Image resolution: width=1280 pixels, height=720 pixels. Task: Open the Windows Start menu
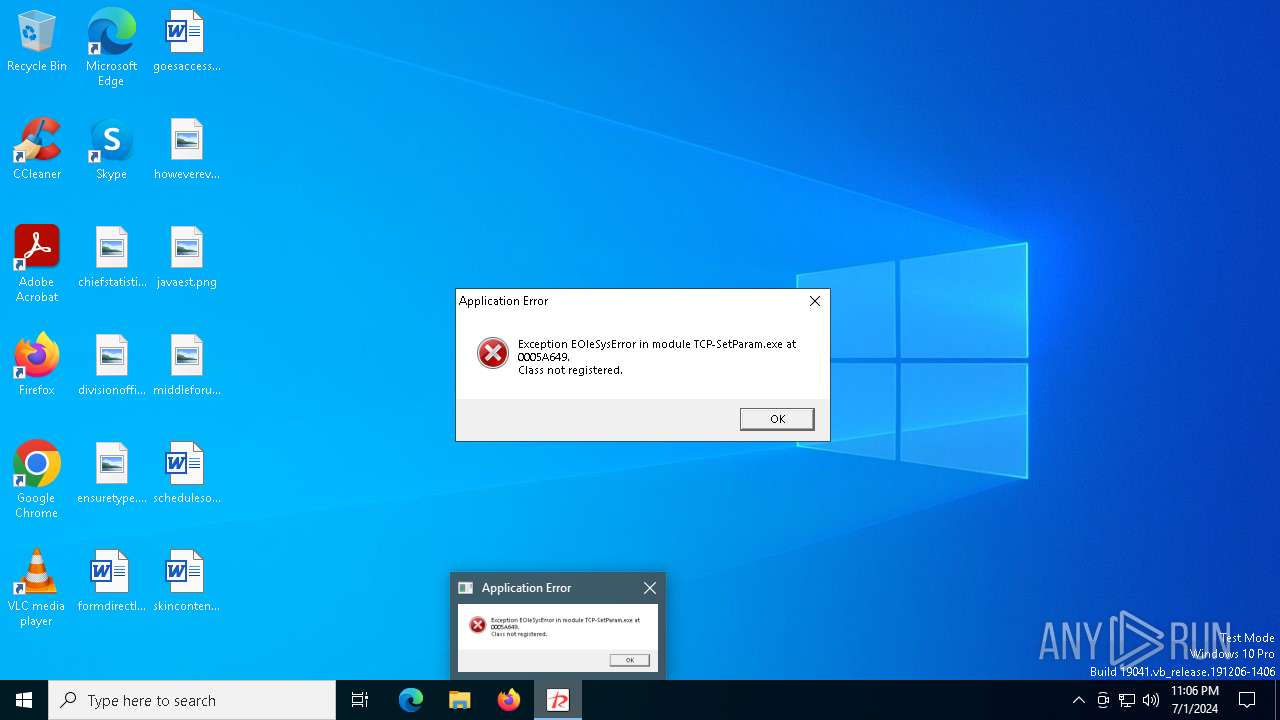pos(24,700)
